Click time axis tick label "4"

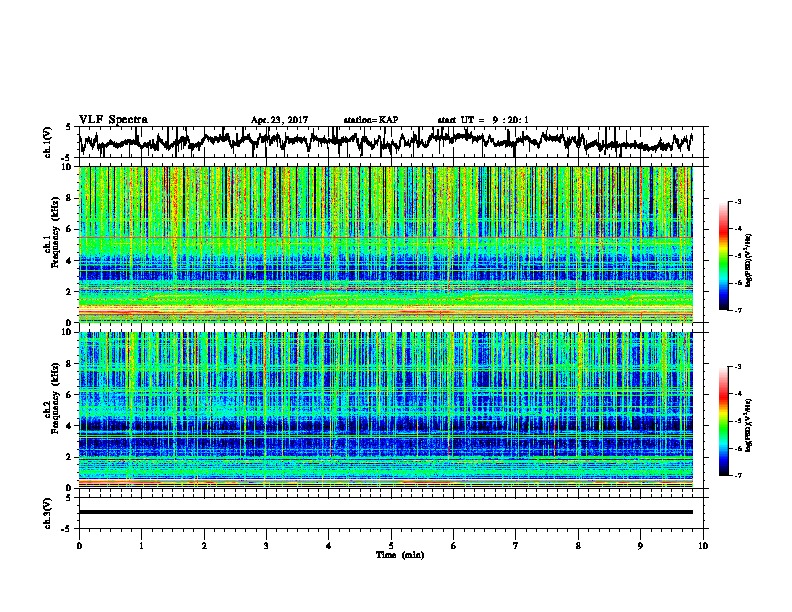pyautogui.click(x=329, y=546)
